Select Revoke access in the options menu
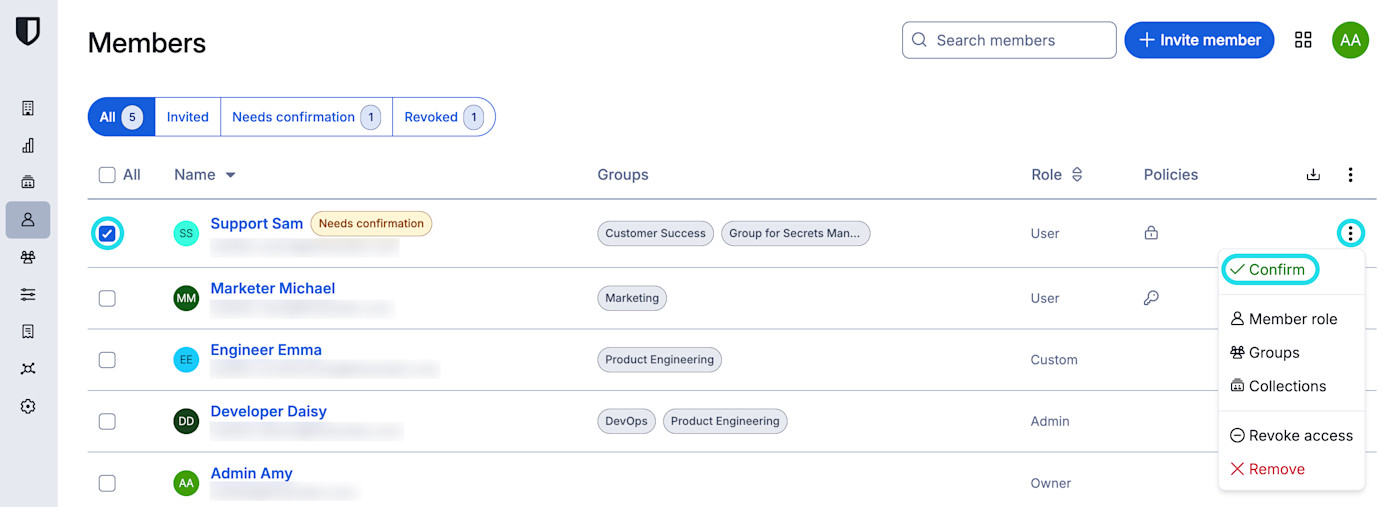The height and width of the screenshot is (507, 1400). (x=1291, y=436)
